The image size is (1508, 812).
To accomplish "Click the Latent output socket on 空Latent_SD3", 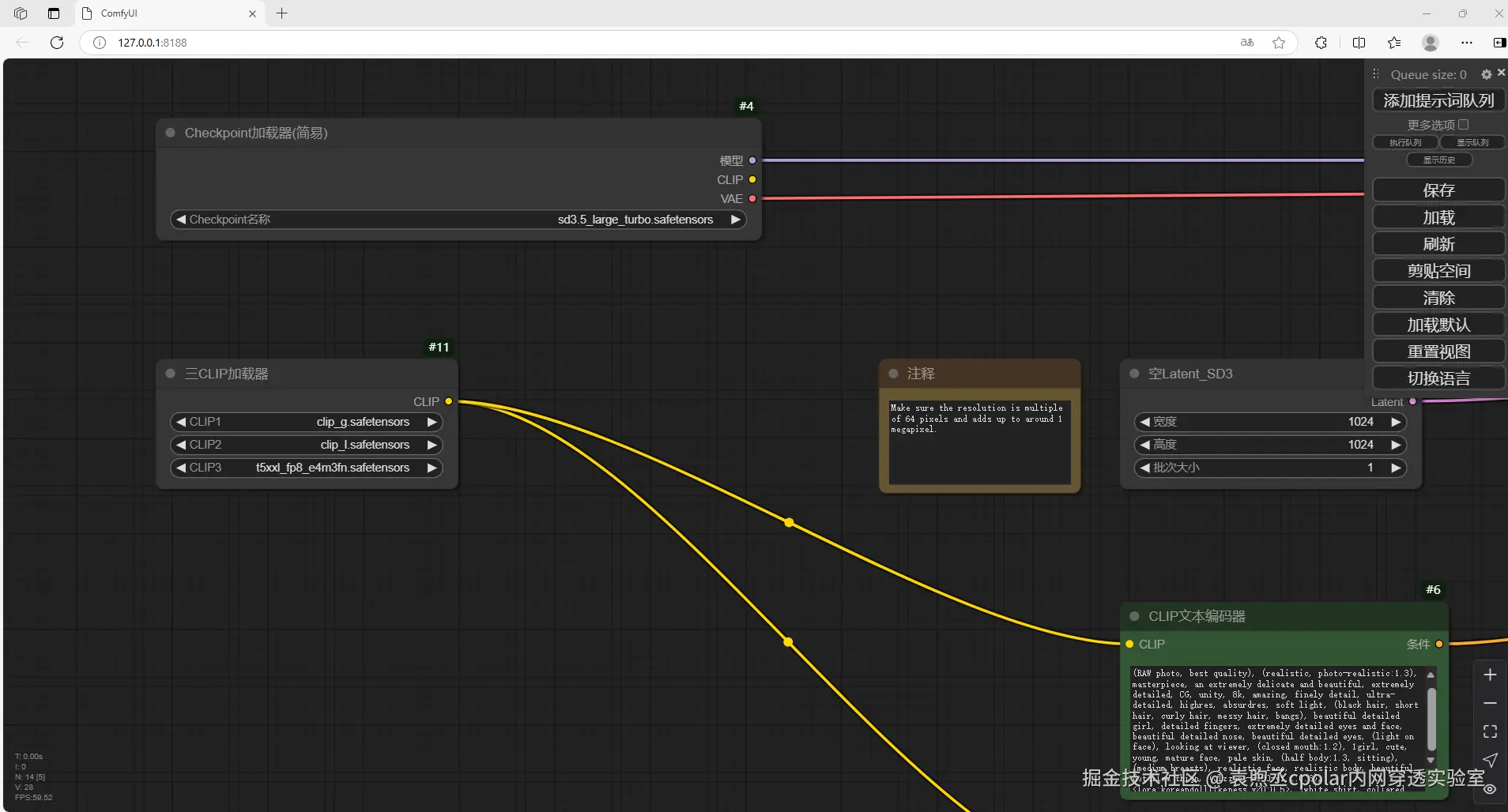I will click(x=1412, y=401).
